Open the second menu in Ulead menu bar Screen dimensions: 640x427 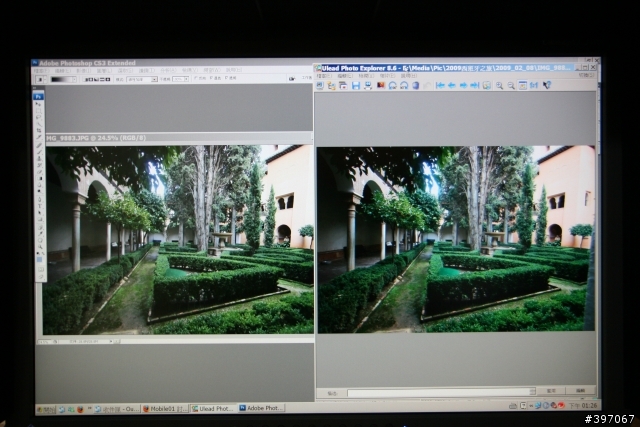pos(345,76)
